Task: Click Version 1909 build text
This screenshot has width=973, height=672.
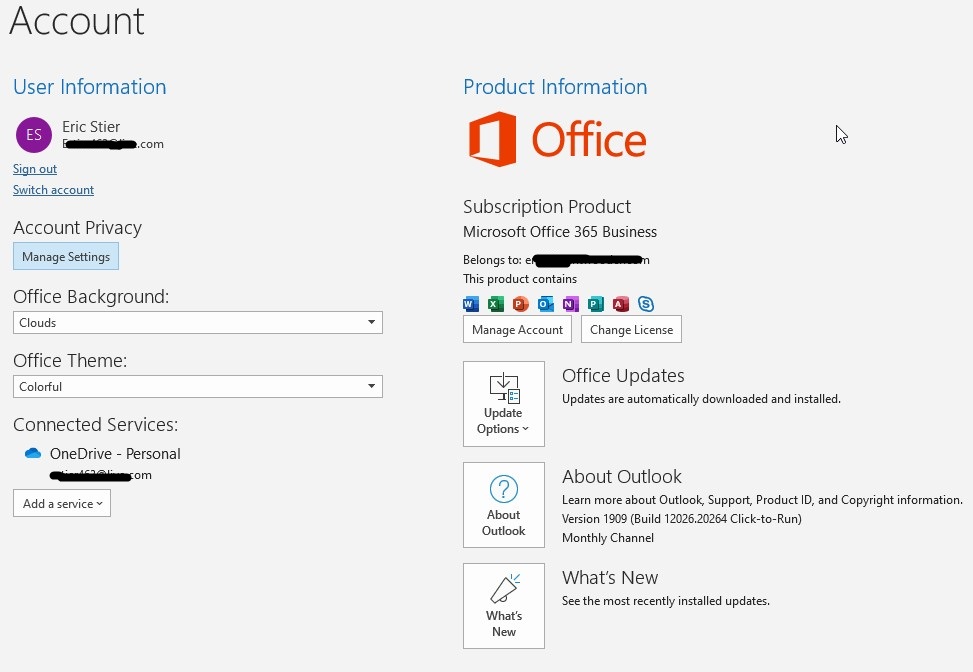Action: pyautogui.click(x=681, y=519)
